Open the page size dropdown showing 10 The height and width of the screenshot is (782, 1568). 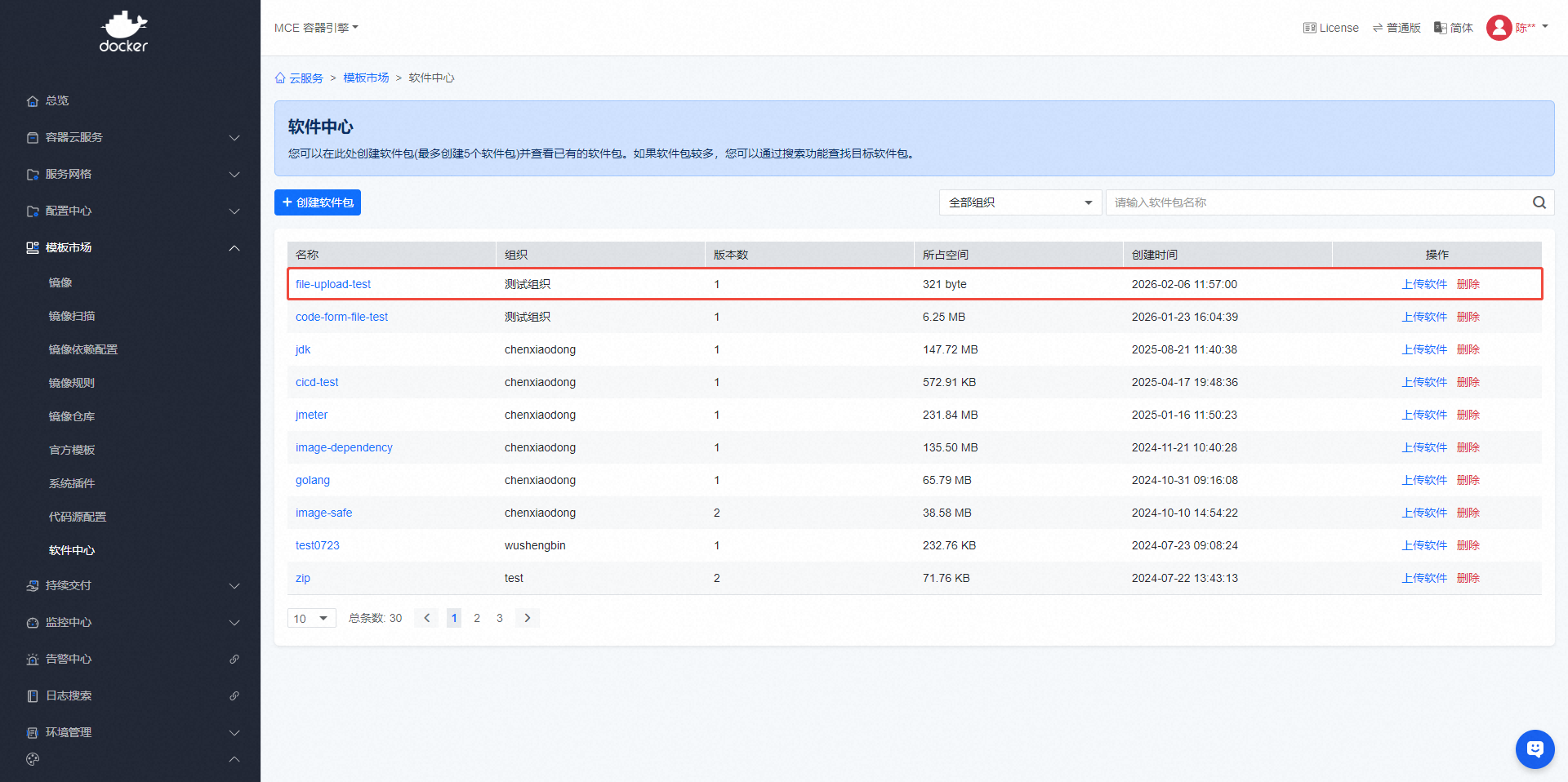[x=311, y=619]
